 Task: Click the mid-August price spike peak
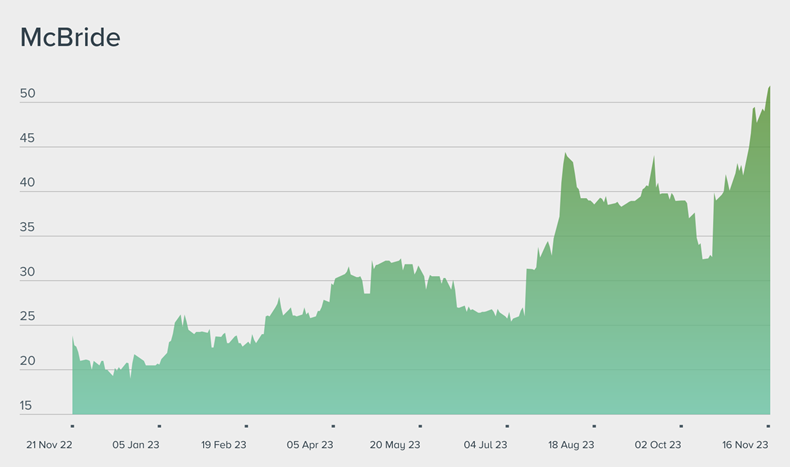click(x=566, y=155)
